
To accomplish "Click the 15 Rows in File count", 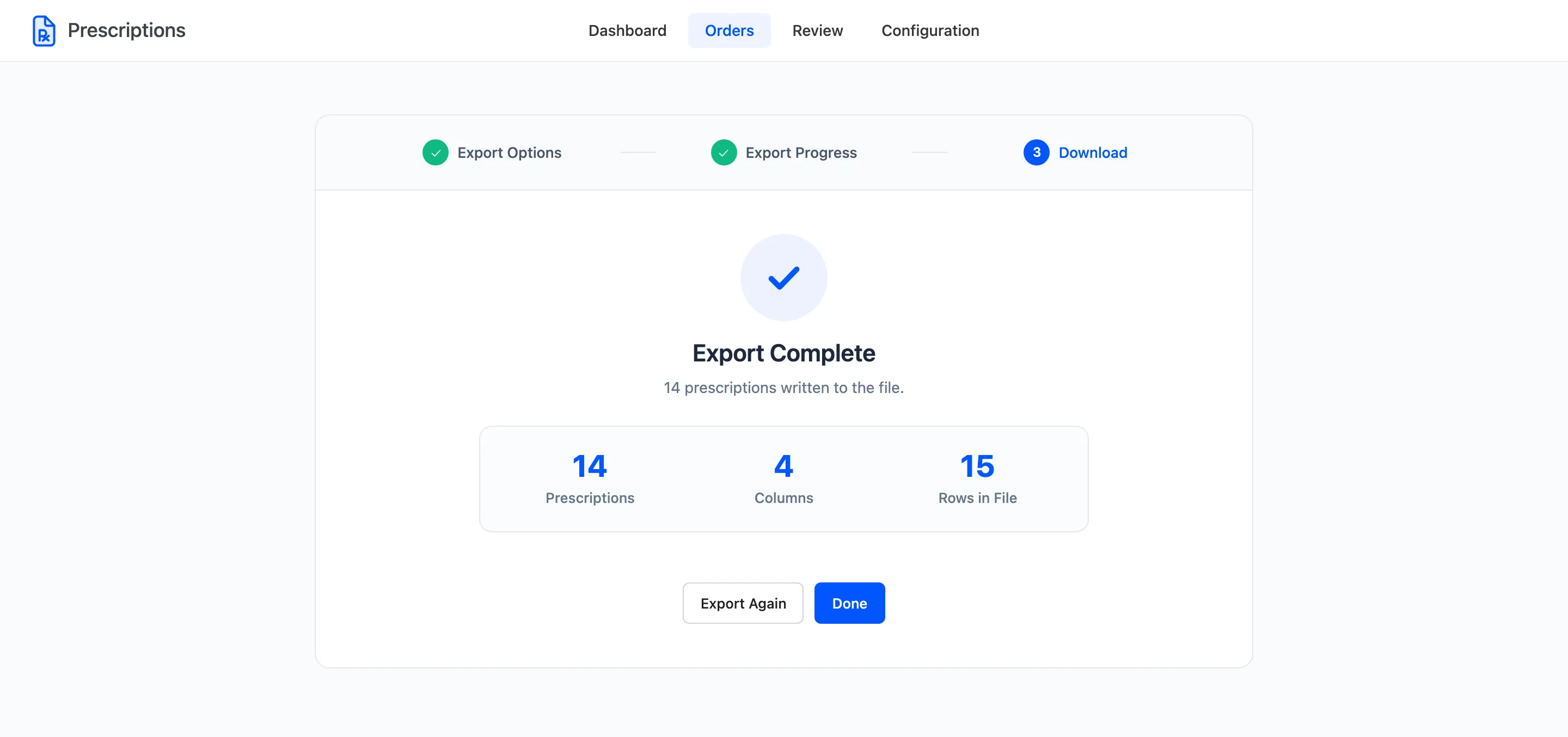I will (x=977, y=466).
